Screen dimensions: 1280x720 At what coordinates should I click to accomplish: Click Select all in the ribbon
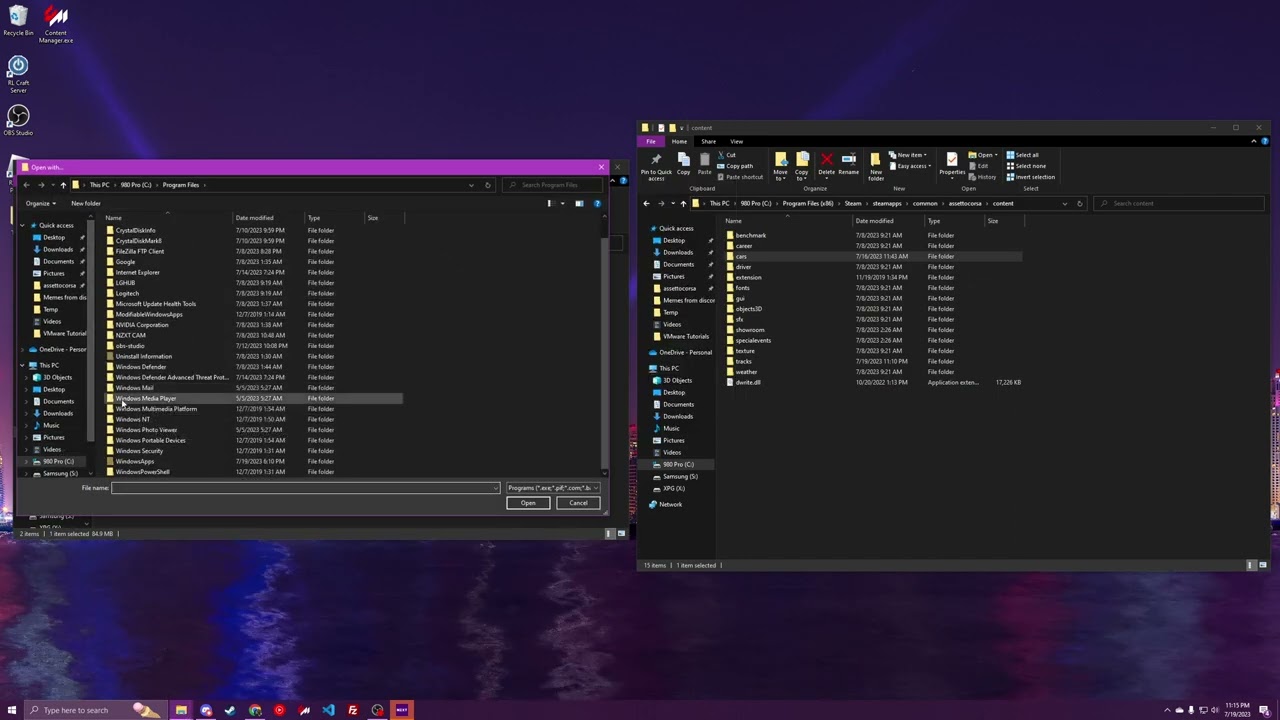[1022, 155]
